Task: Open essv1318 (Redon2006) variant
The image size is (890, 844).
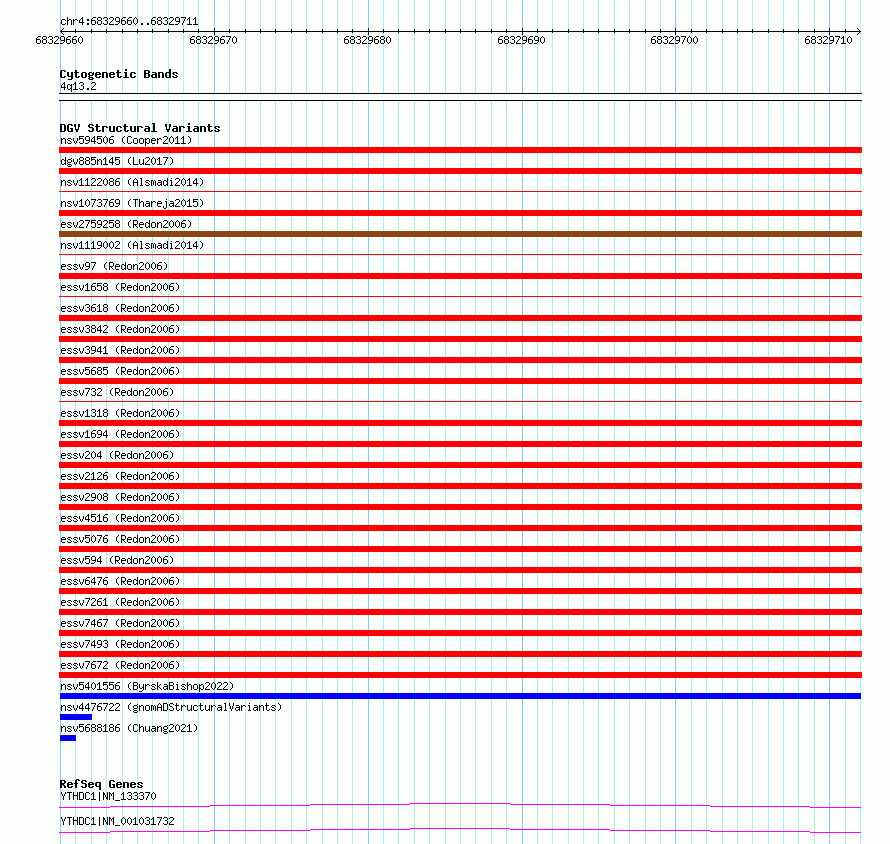Action: (120, 413)
